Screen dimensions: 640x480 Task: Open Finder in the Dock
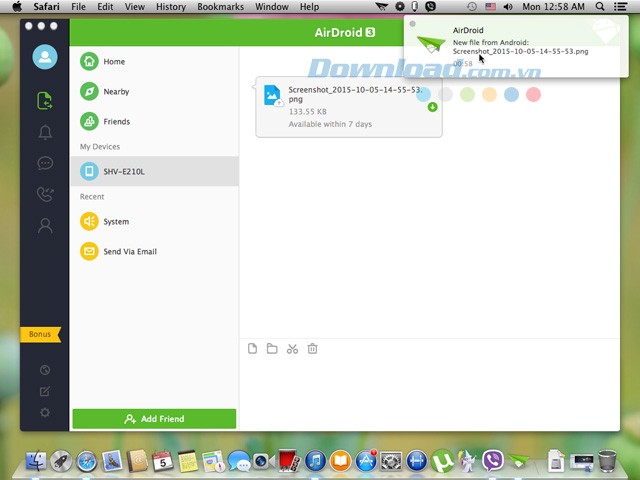(x=36, y=461)
